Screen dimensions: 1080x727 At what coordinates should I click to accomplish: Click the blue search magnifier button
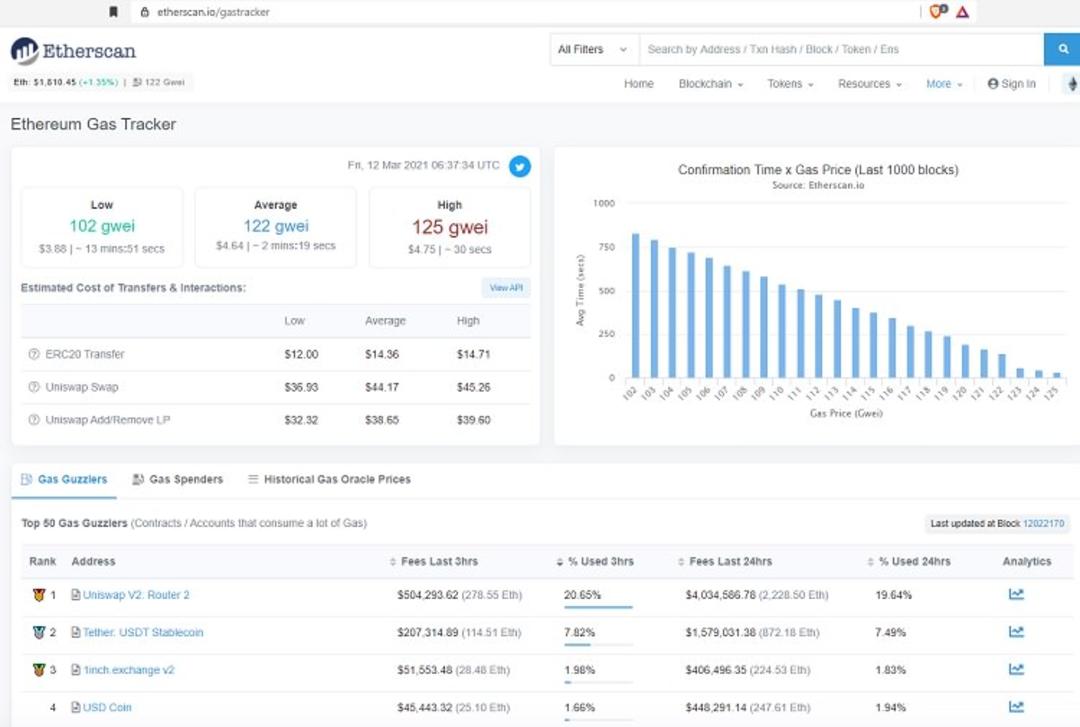(x=1063, y=49)
